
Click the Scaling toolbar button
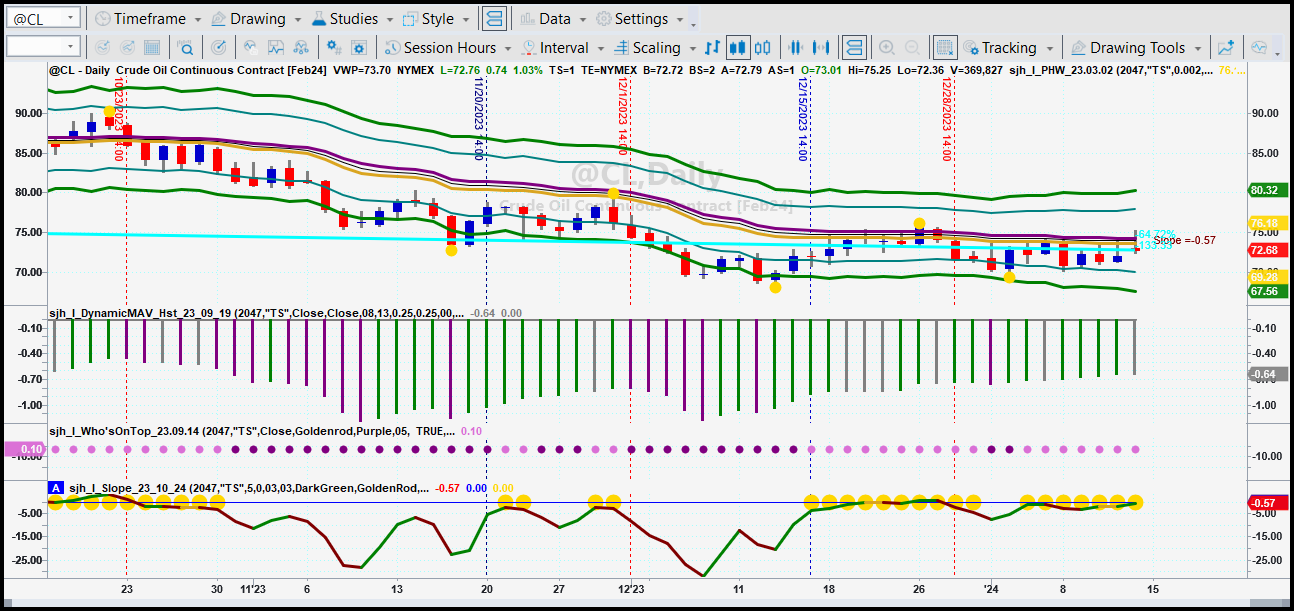(654, 47)
